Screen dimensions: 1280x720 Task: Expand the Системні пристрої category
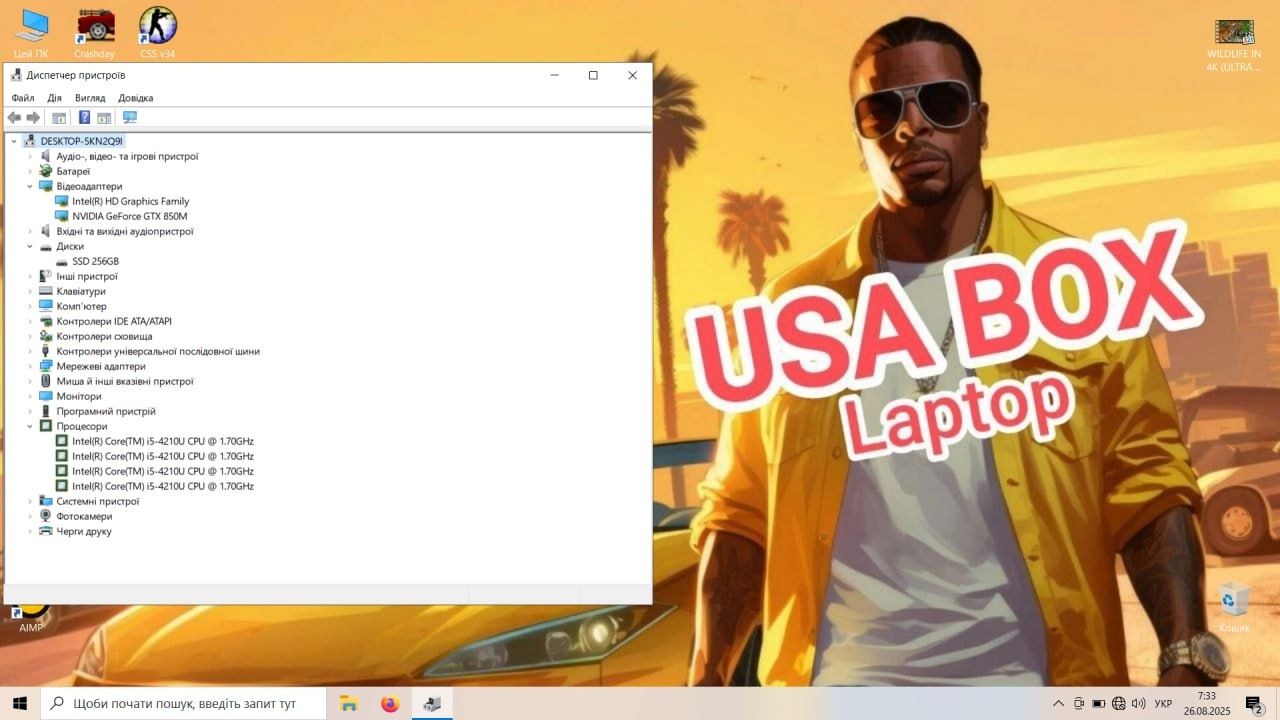(30, 501)
